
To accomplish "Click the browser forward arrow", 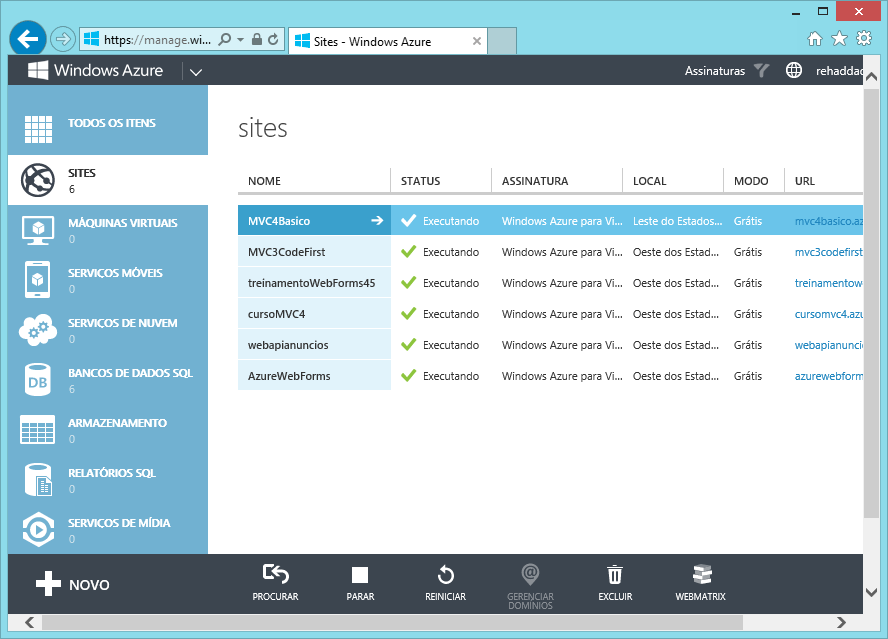I will 62,39.
